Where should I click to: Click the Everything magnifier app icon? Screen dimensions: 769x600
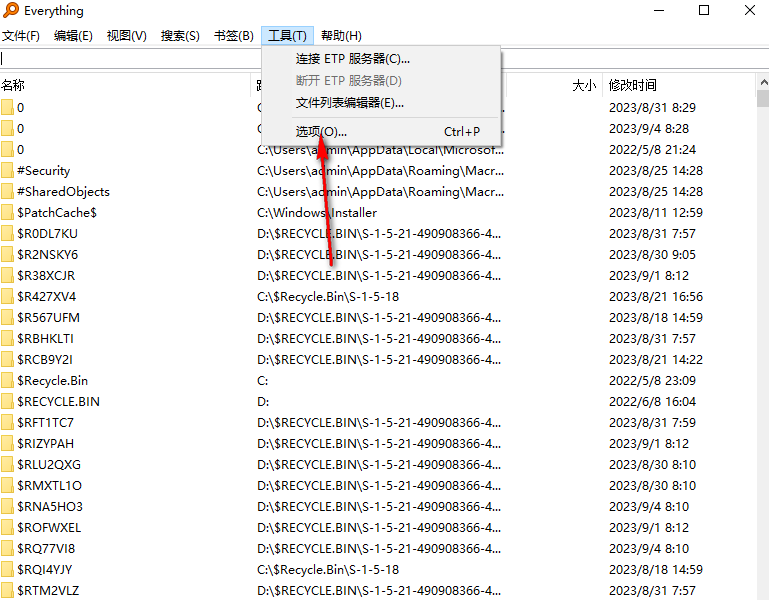click(x=11, y=10)
